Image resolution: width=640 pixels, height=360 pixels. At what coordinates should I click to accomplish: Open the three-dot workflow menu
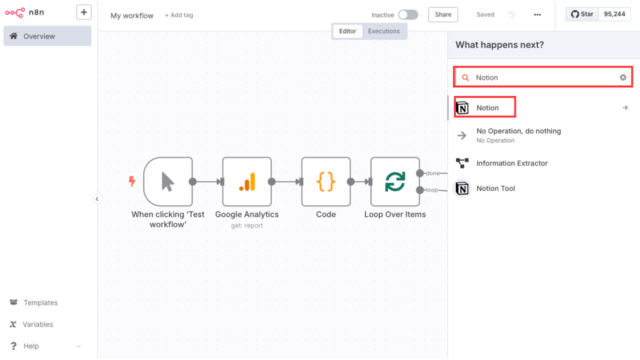pyautogui.click(x=537, y=15)
